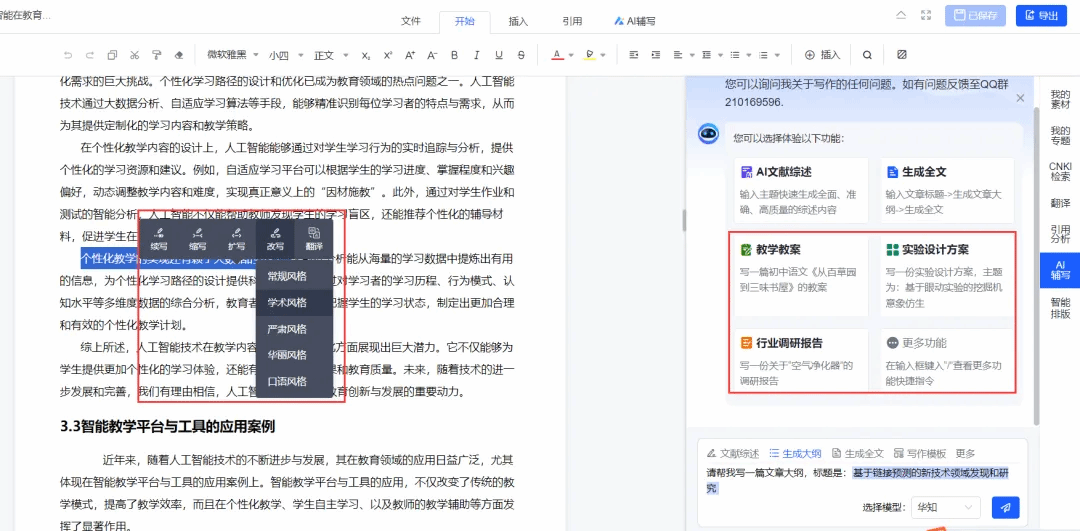Open the red font color picker
Viewport: 1080px width, 531px height.
[x=558, y=55]
